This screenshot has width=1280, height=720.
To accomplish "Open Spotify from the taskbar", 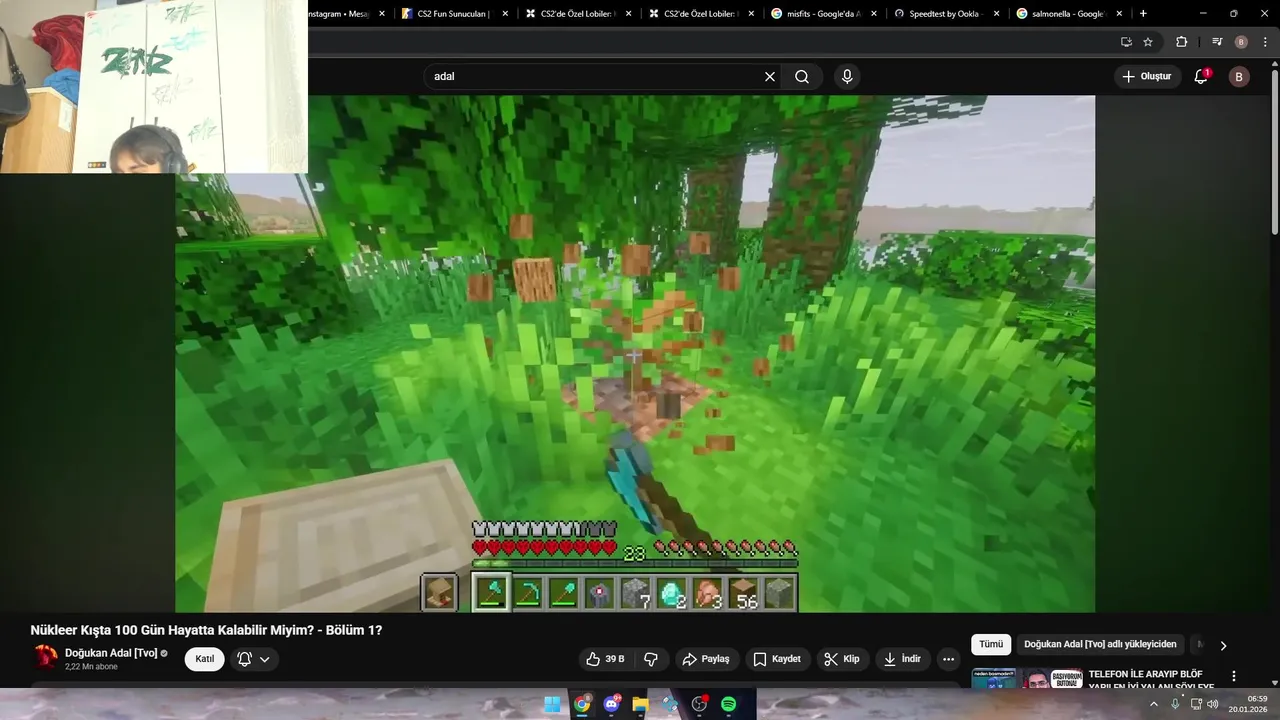I will tap(729, 704).
